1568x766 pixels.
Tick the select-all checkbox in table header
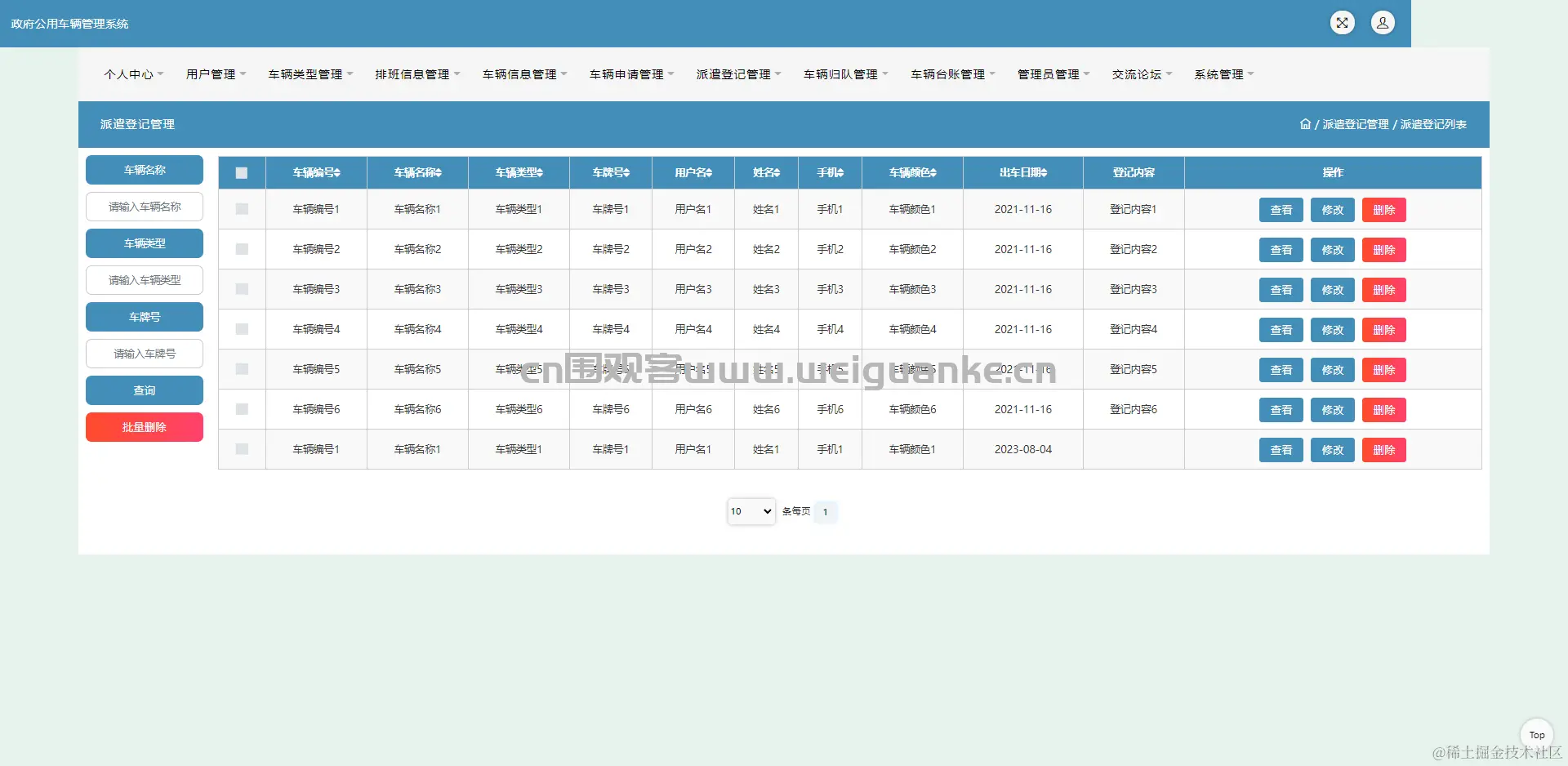click(242, 173)
